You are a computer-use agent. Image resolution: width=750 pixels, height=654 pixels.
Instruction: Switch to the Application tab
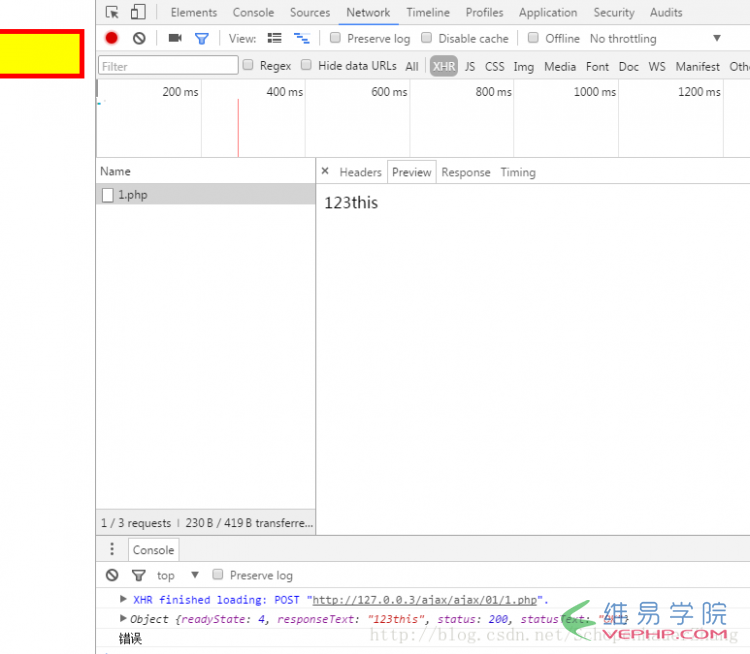coord(548,12)
